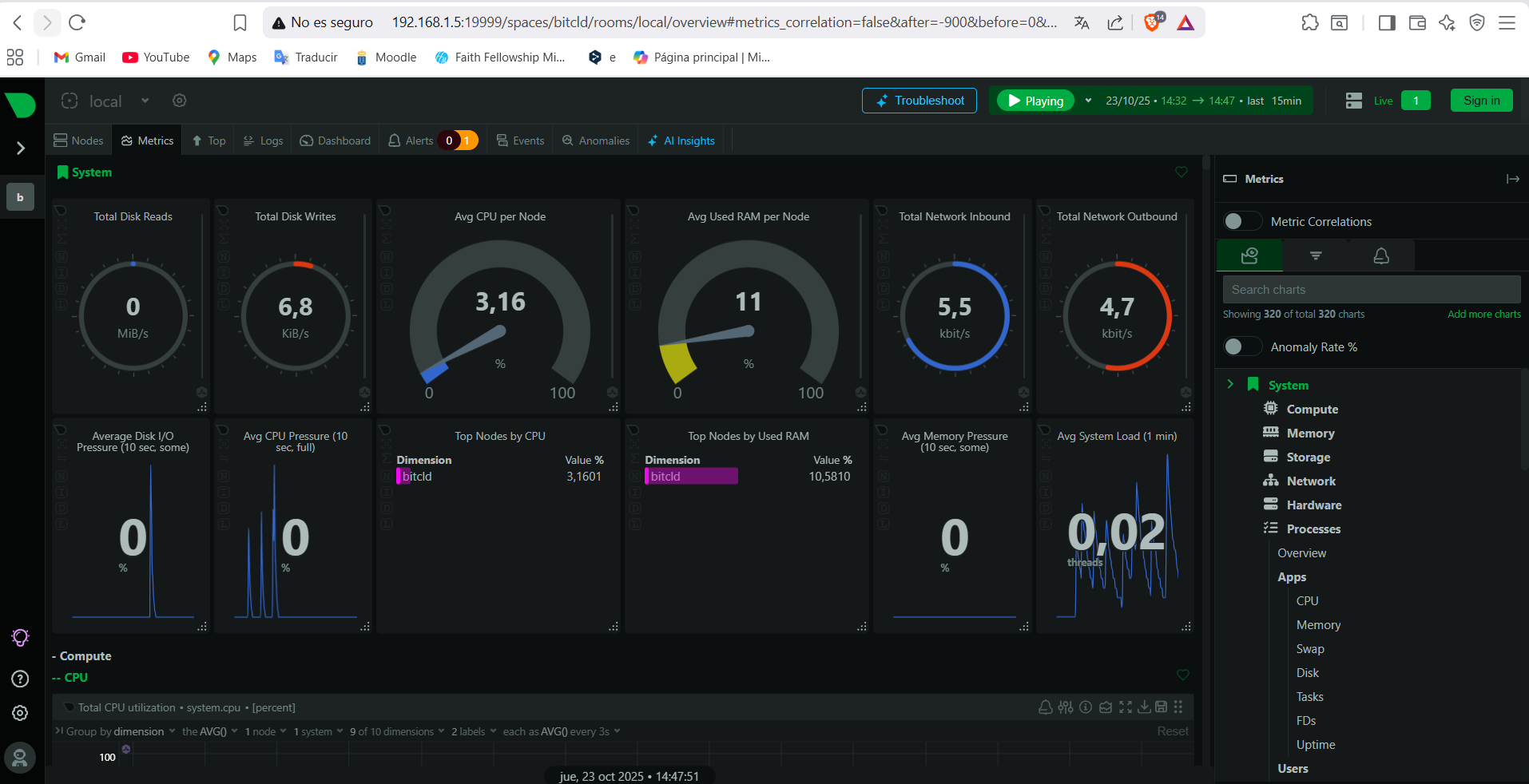This screenshot has height=784, width=1529.
Task: Open the filter icon tab in Metrics panel
Action: 1315,255
